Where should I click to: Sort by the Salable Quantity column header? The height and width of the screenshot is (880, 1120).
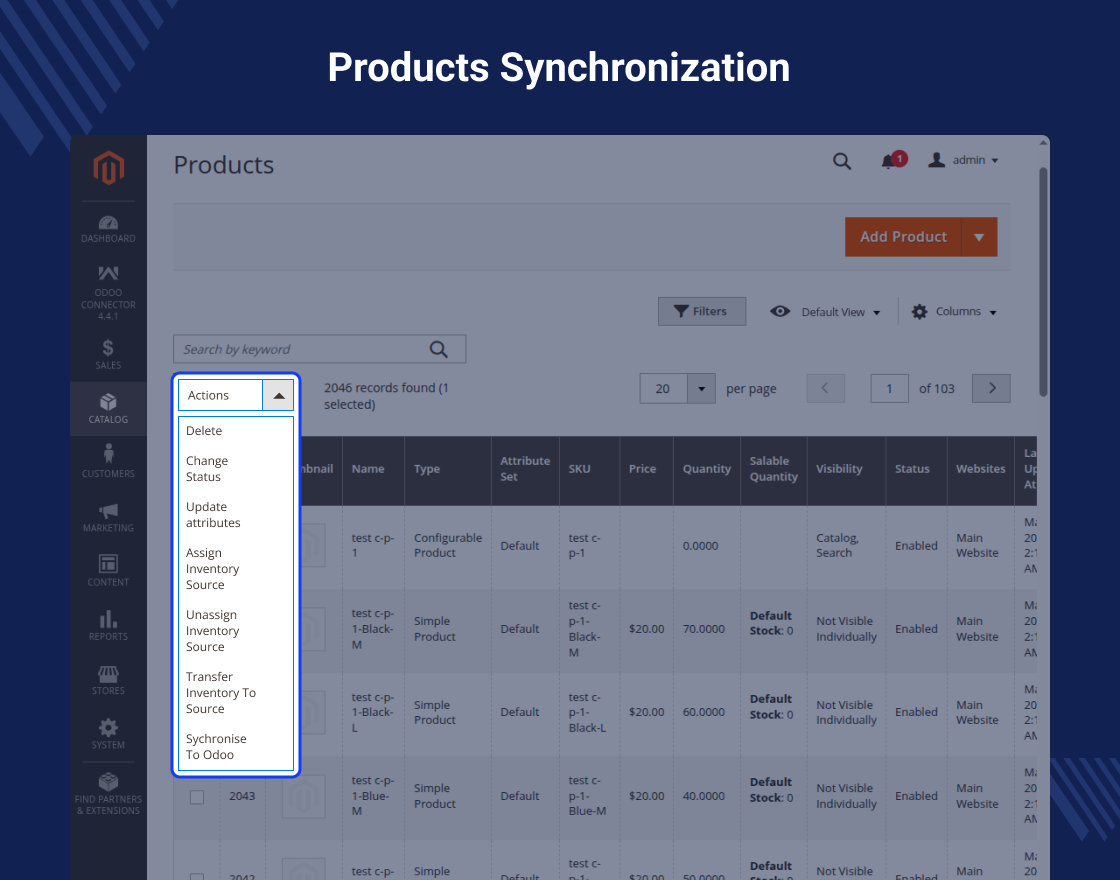[x=774, y=469]
